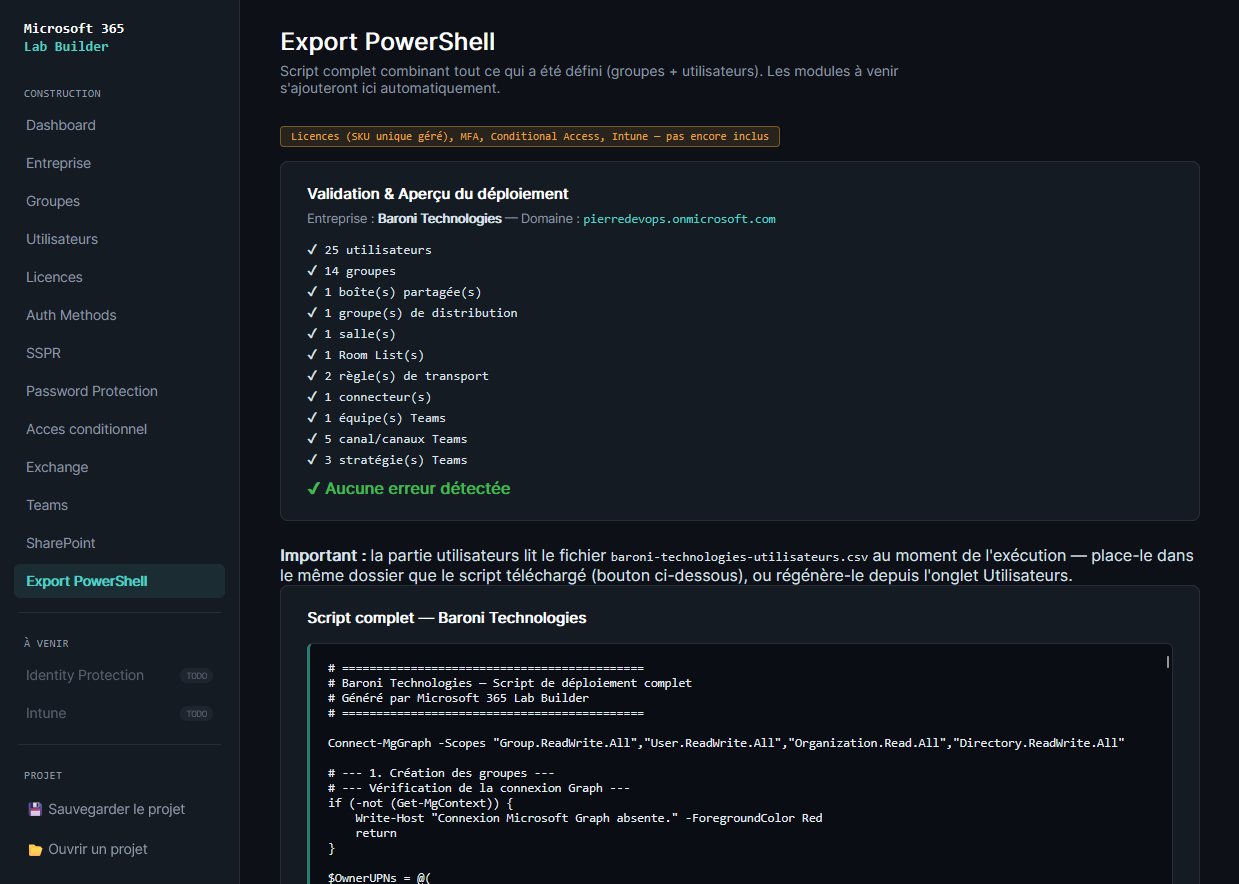The height and width of the screenshot is (884, 1239).
Task: Click Validation & Aperçu du déploiement heading
Action: coord(437,193)
